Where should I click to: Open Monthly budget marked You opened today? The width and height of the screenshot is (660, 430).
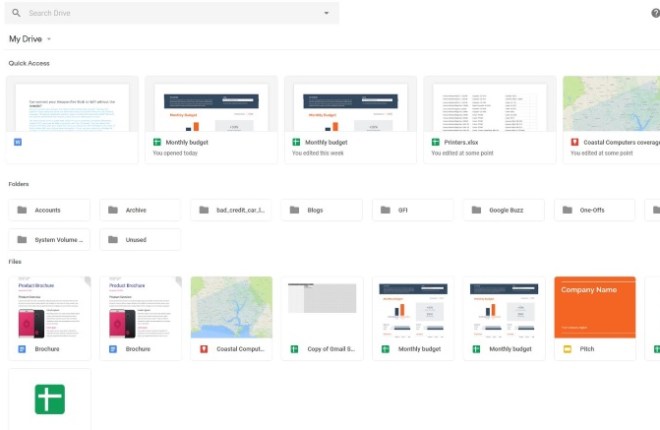tap(211, 120)
